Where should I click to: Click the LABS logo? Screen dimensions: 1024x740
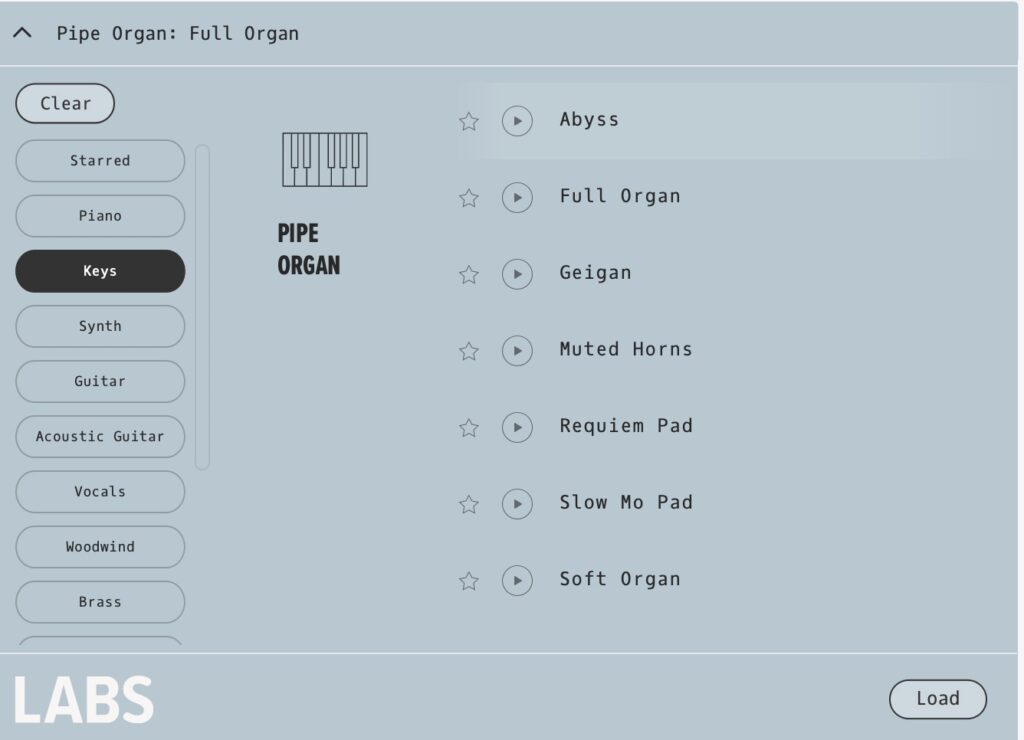click(83, 699)
